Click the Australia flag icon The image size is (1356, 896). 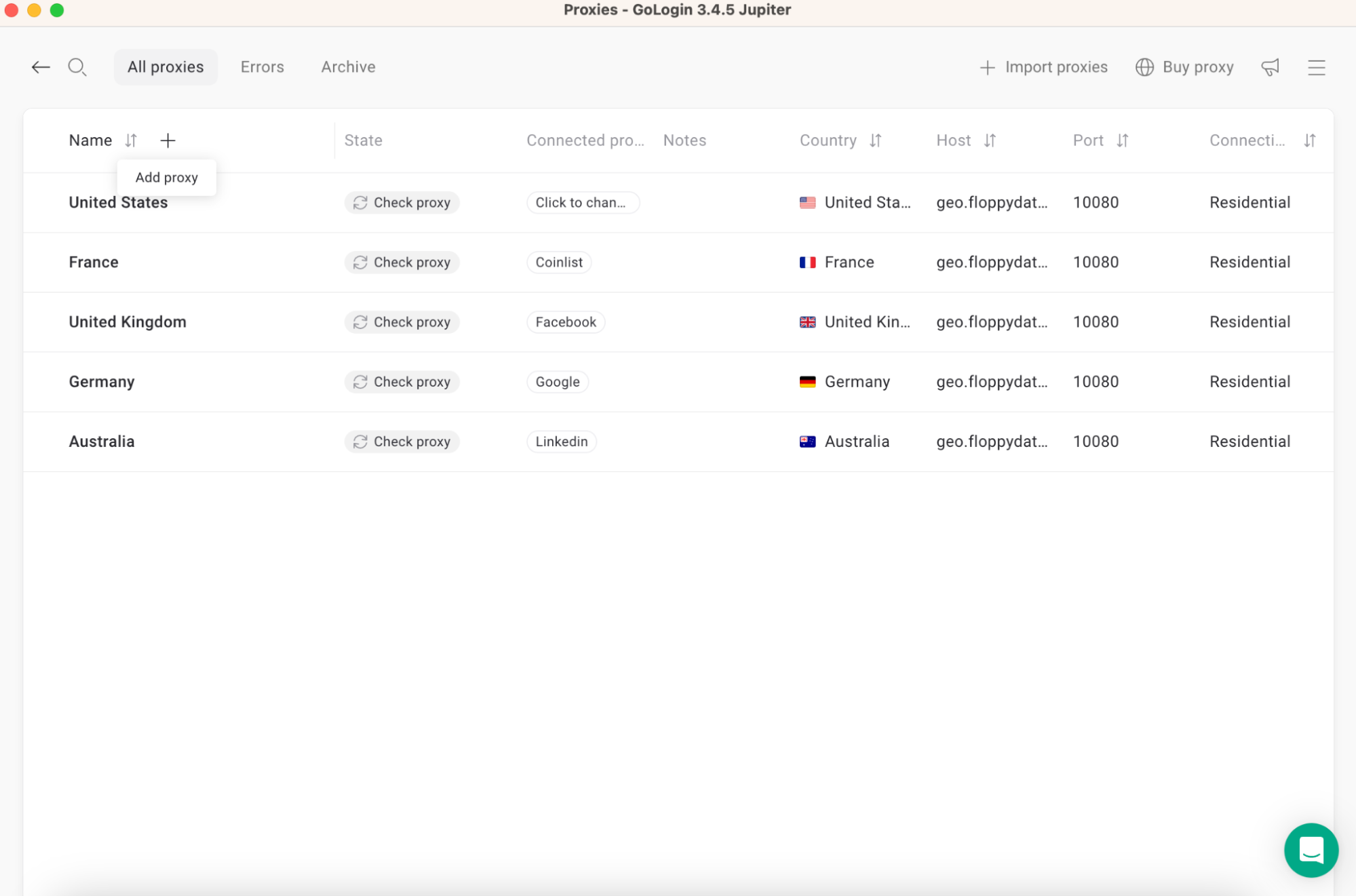[807, 442]
